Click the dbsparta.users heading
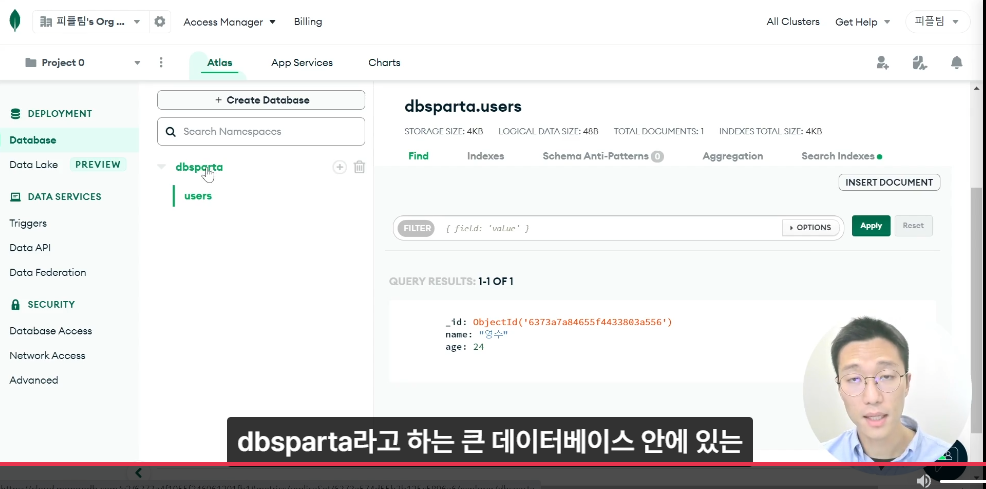 pos(463,106)
